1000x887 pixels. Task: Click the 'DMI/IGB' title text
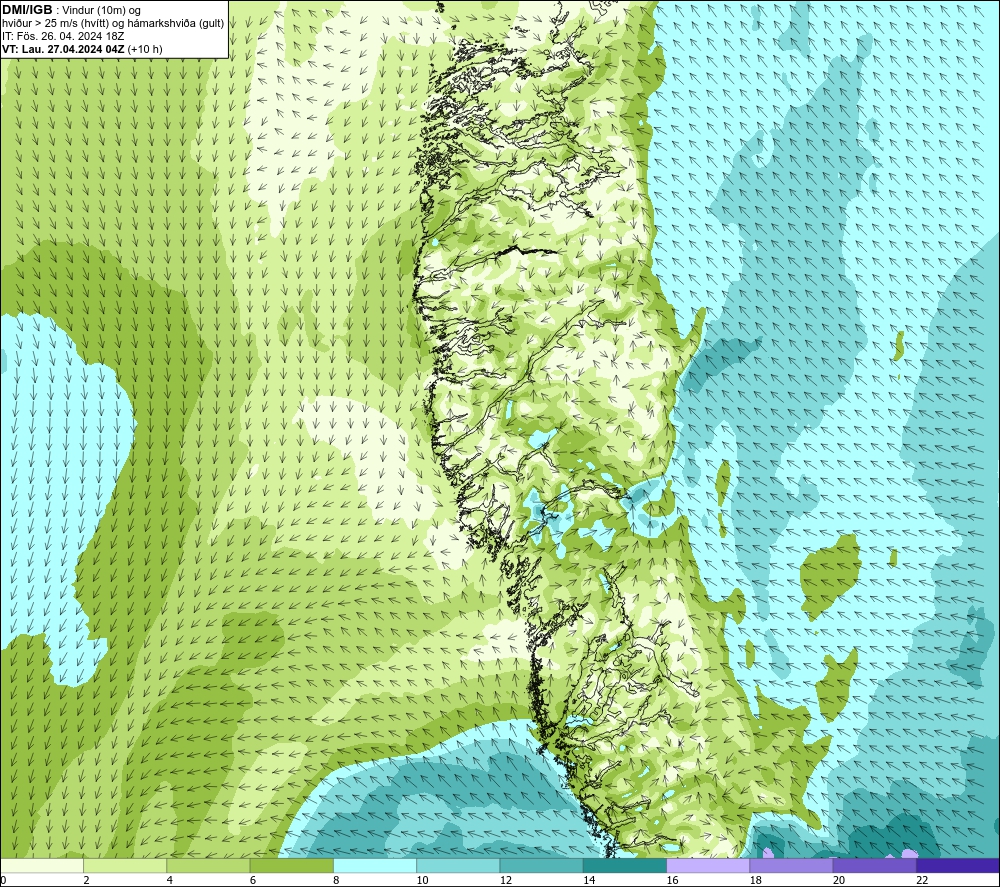click(27, 10)
